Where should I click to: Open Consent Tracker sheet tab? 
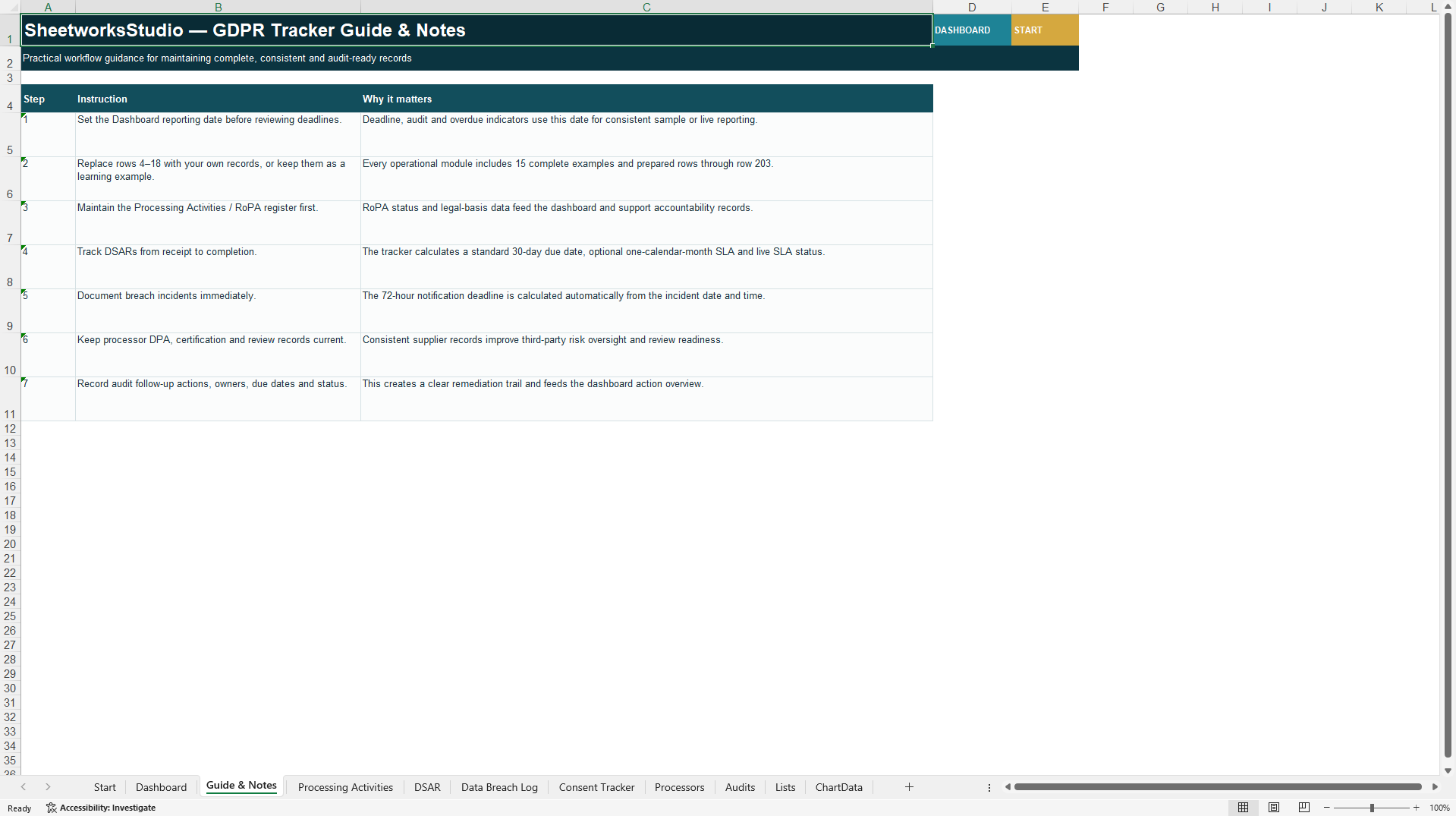(x=596, y=787)
